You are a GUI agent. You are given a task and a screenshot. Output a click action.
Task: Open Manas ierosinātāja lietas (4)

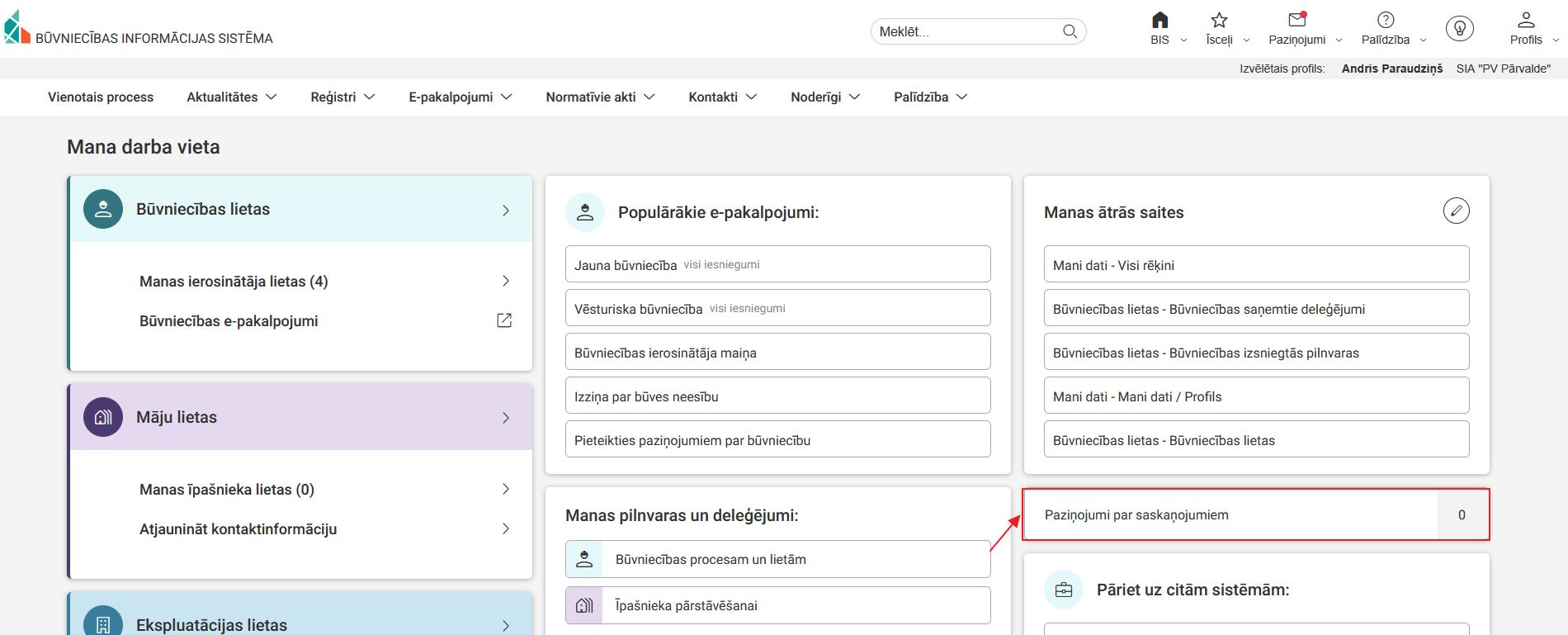pos(234,282)
